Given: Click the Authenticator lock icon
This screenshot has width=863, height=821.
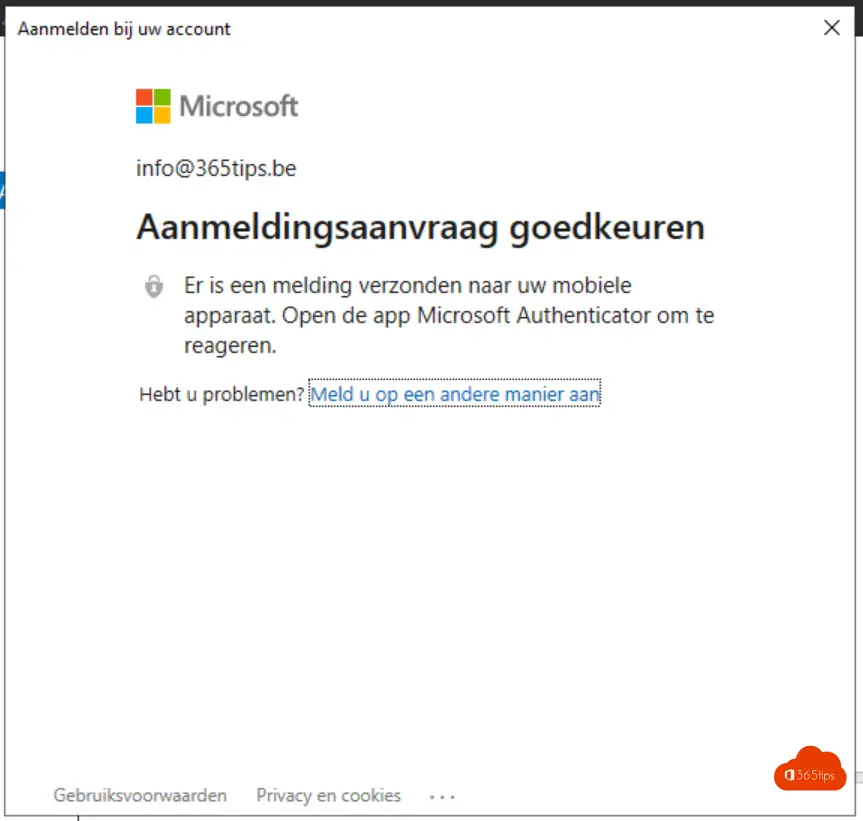Looking at the screenshot, I should [154, 286].
